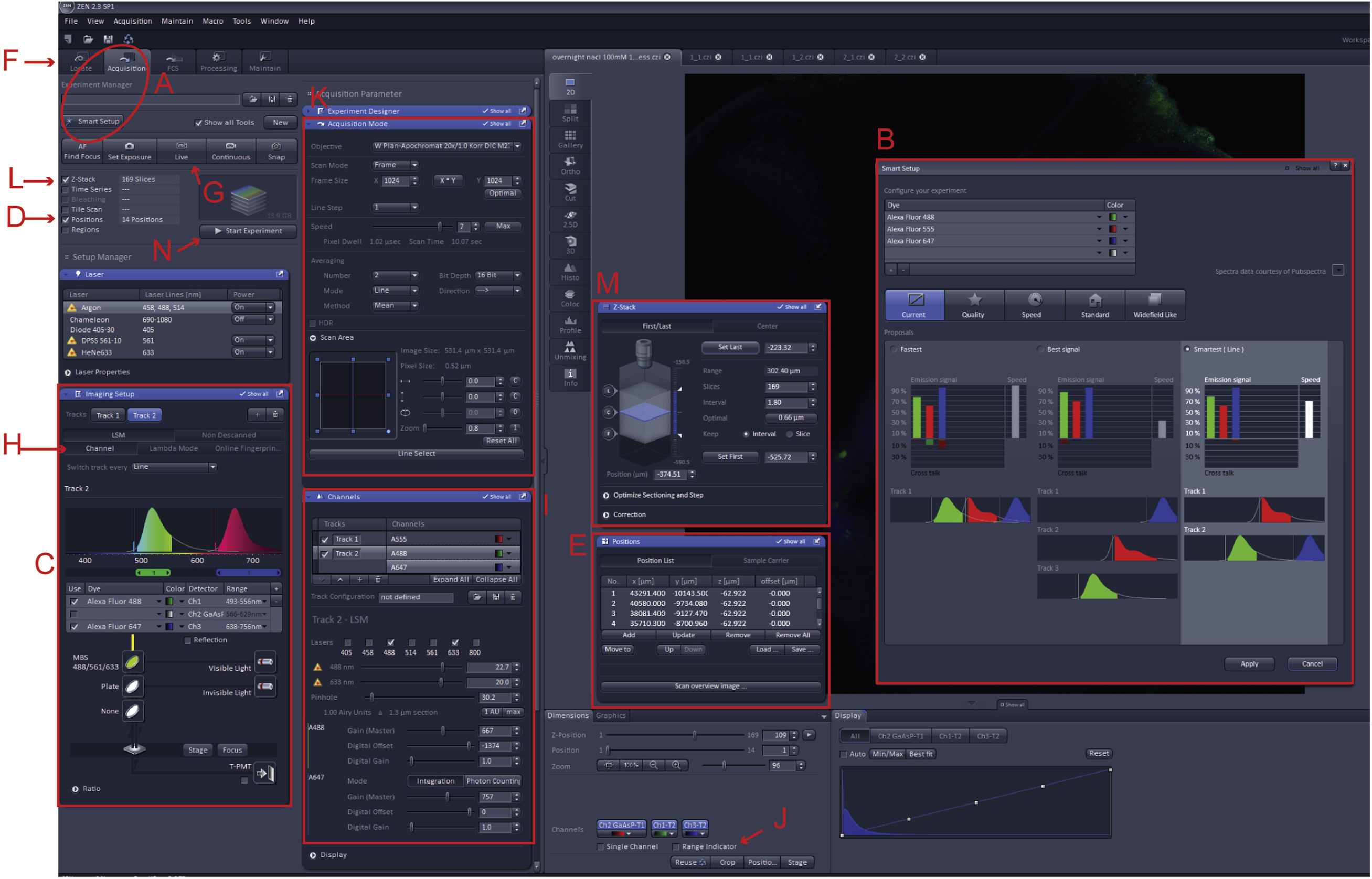Open the Bit Depth dropdown
1372x879 pixels.
(x=517, y=276)
